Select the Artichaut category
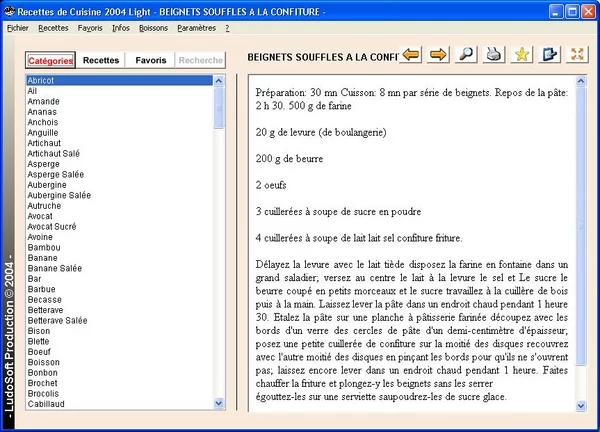Screen dimensions: 600x432 pos(119,143)
